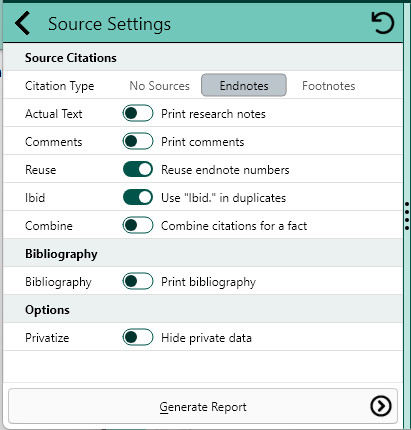Select Endnotes citation type

point(244,85)
